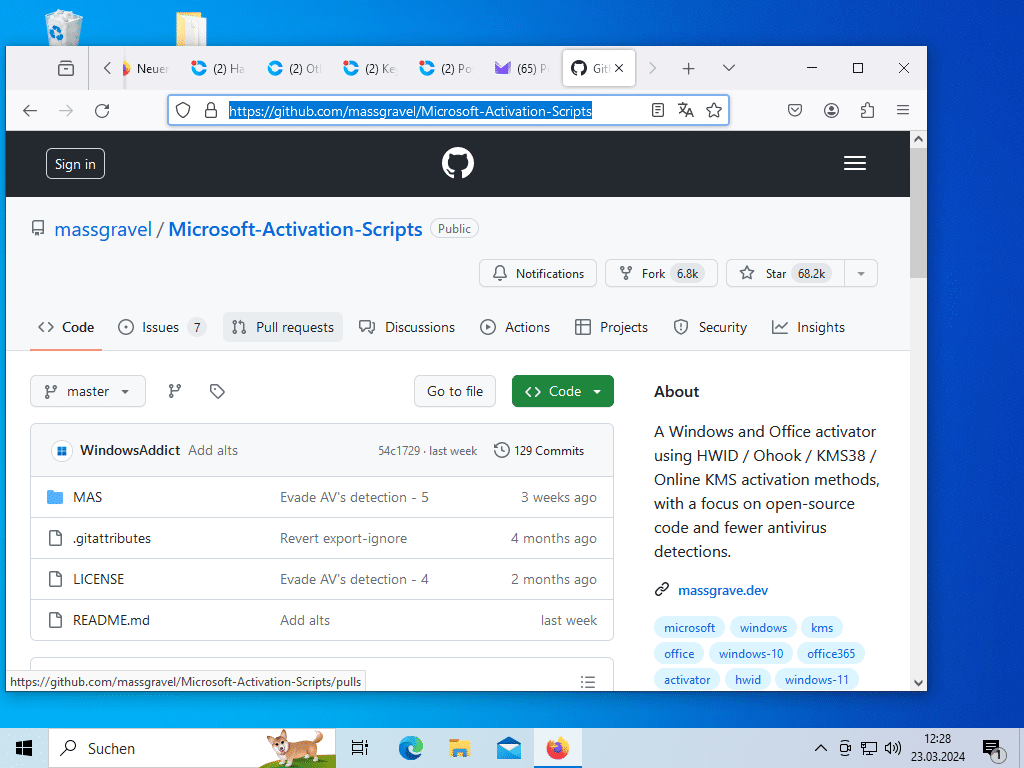Viewport: 1024px width, 768px height.
Task: Open Firefox reader view for this page
Action: click(656, 110)
